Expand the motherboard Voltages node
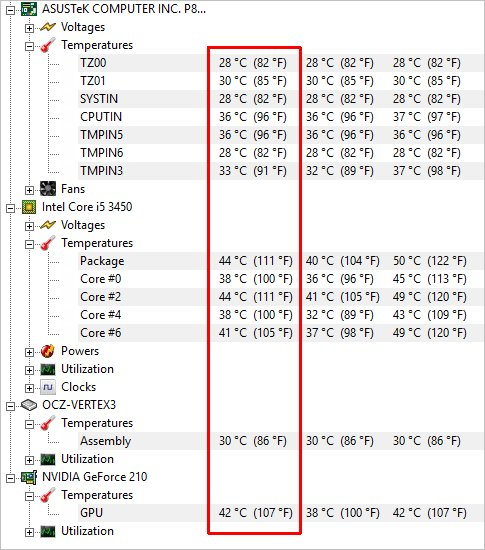 point(29,28)
